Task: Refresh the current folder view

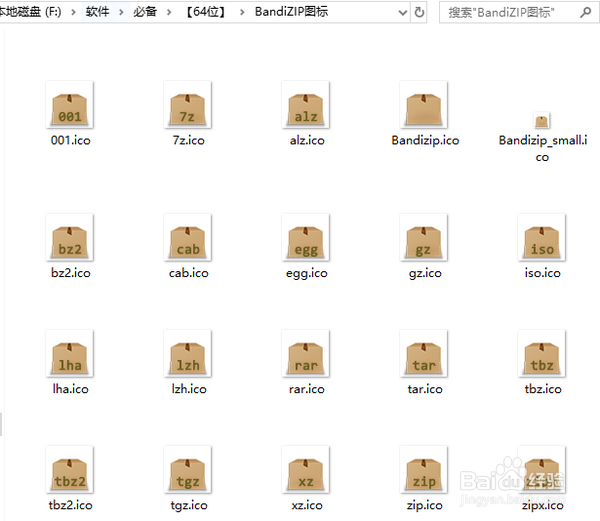Action: tap(419, 13)
